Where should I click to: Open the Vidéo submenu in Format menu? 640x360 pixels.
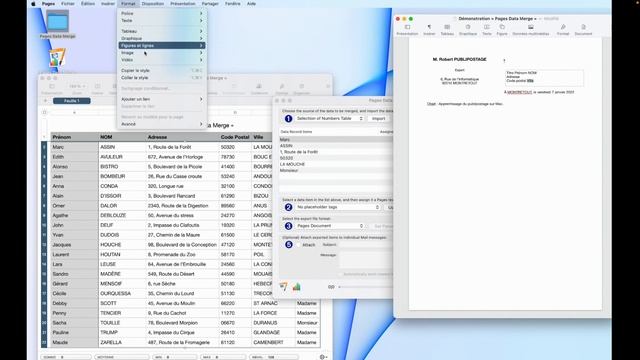[x=162, y=60]
